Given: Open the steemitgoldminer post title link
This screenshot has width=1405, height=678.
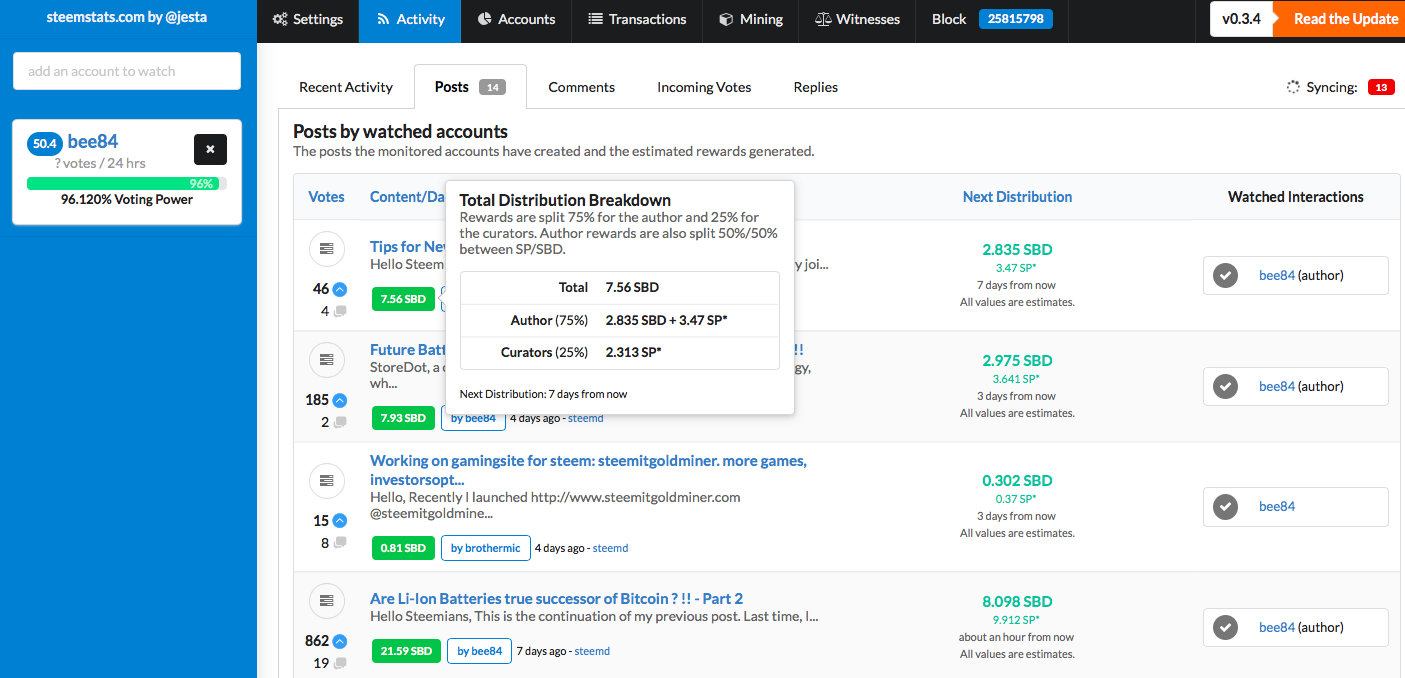Looking at the screenshot, I should coord(588,470).
